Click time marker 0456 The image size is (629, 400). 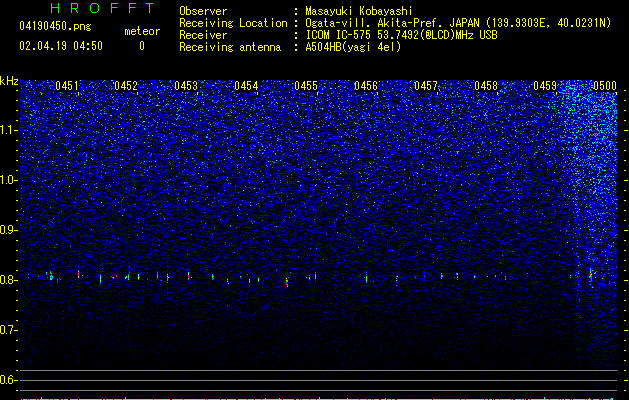(366, 86)
